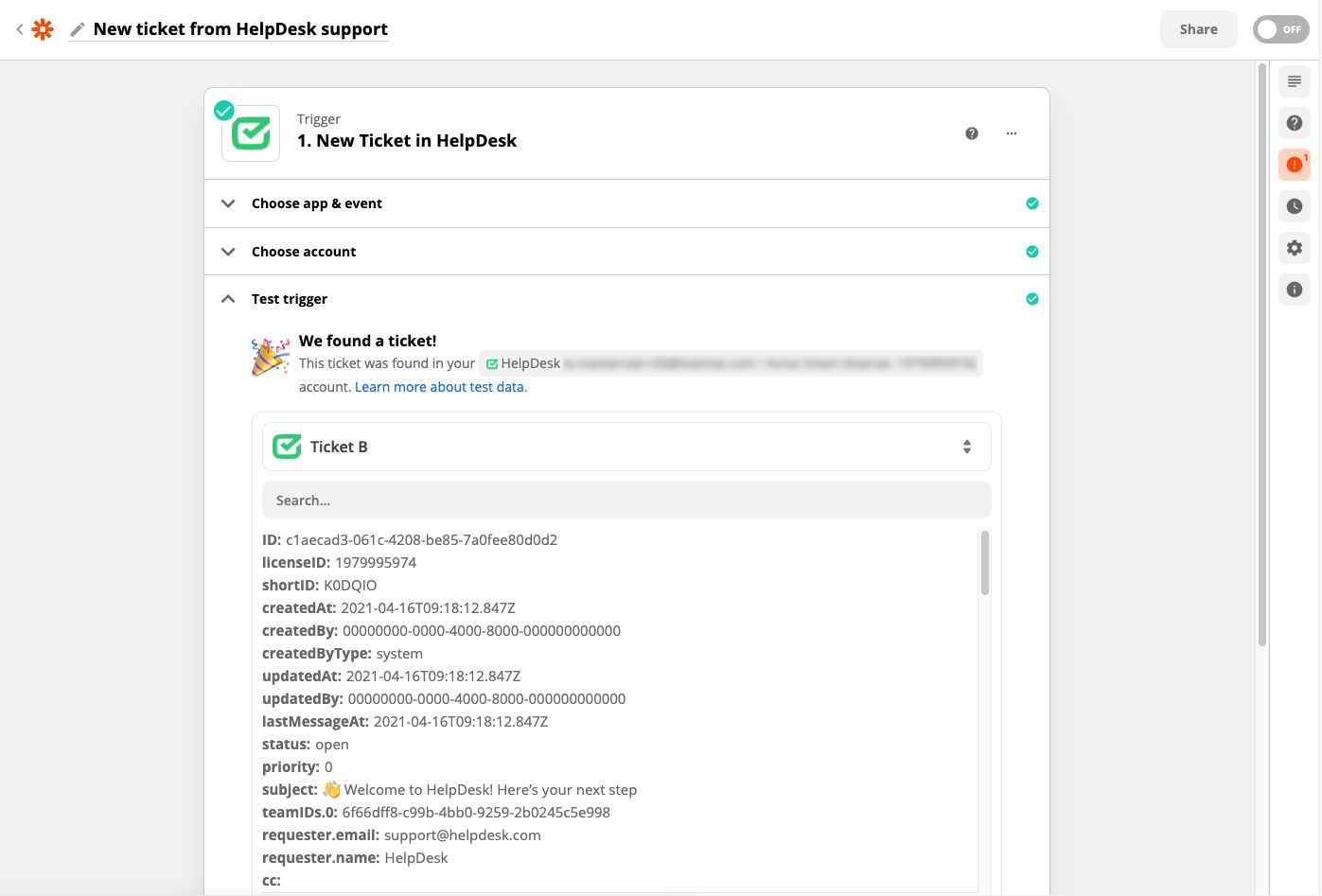Click the zap title New ticket from HelpDesk support

click(x=240, y=29)
